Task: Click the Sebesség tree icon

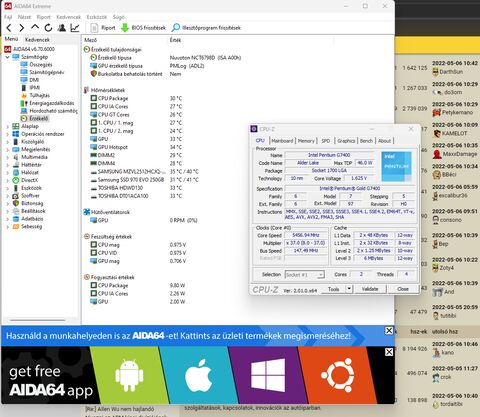Action: 16,226
